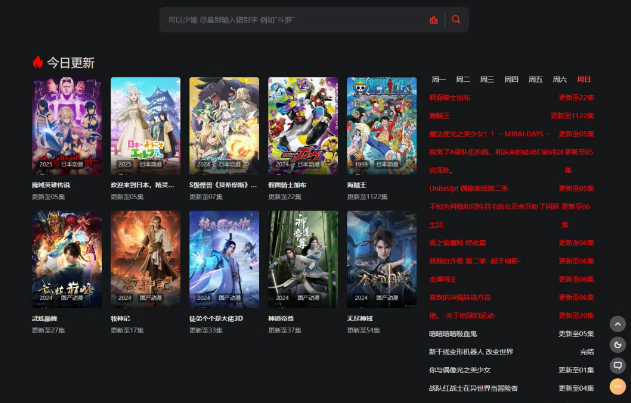Screen dimensions: 631x403
Task: Click the orange three-dots floating button
Action: tap(618, 386)
